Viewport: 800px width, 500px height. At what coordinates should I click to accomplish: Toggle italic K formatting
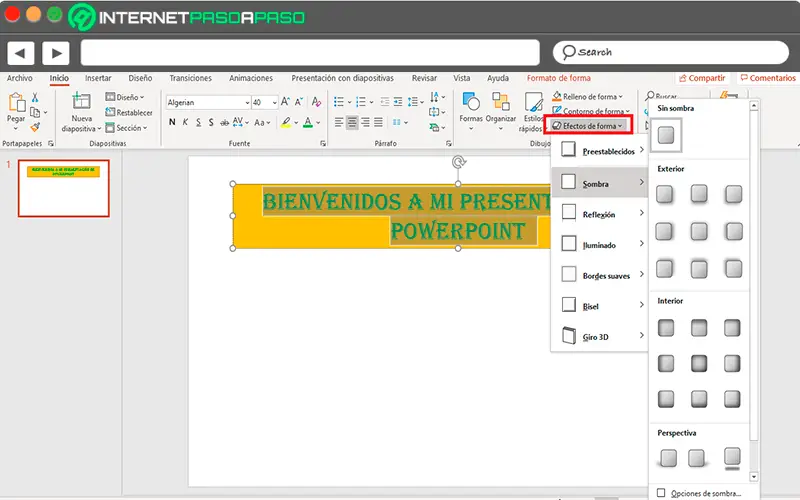pos(185,122)
